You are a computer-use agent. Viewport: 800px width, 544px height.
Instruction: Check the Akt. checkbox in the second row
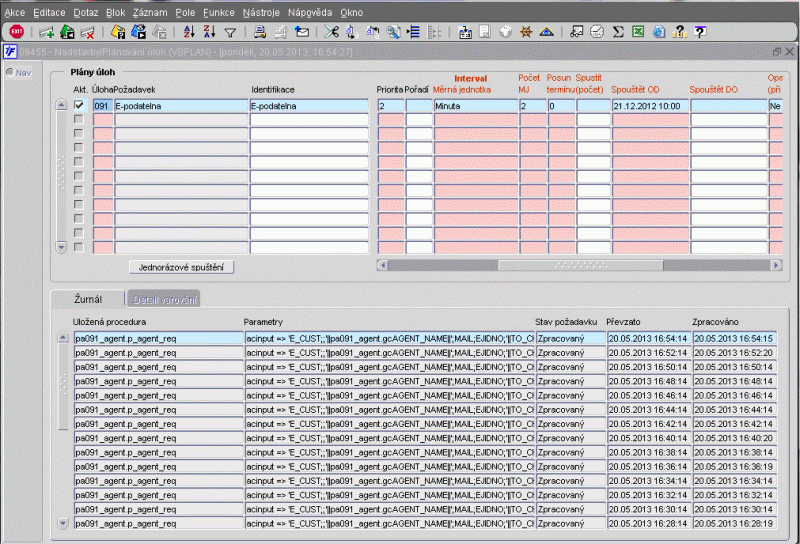point(79,119)
